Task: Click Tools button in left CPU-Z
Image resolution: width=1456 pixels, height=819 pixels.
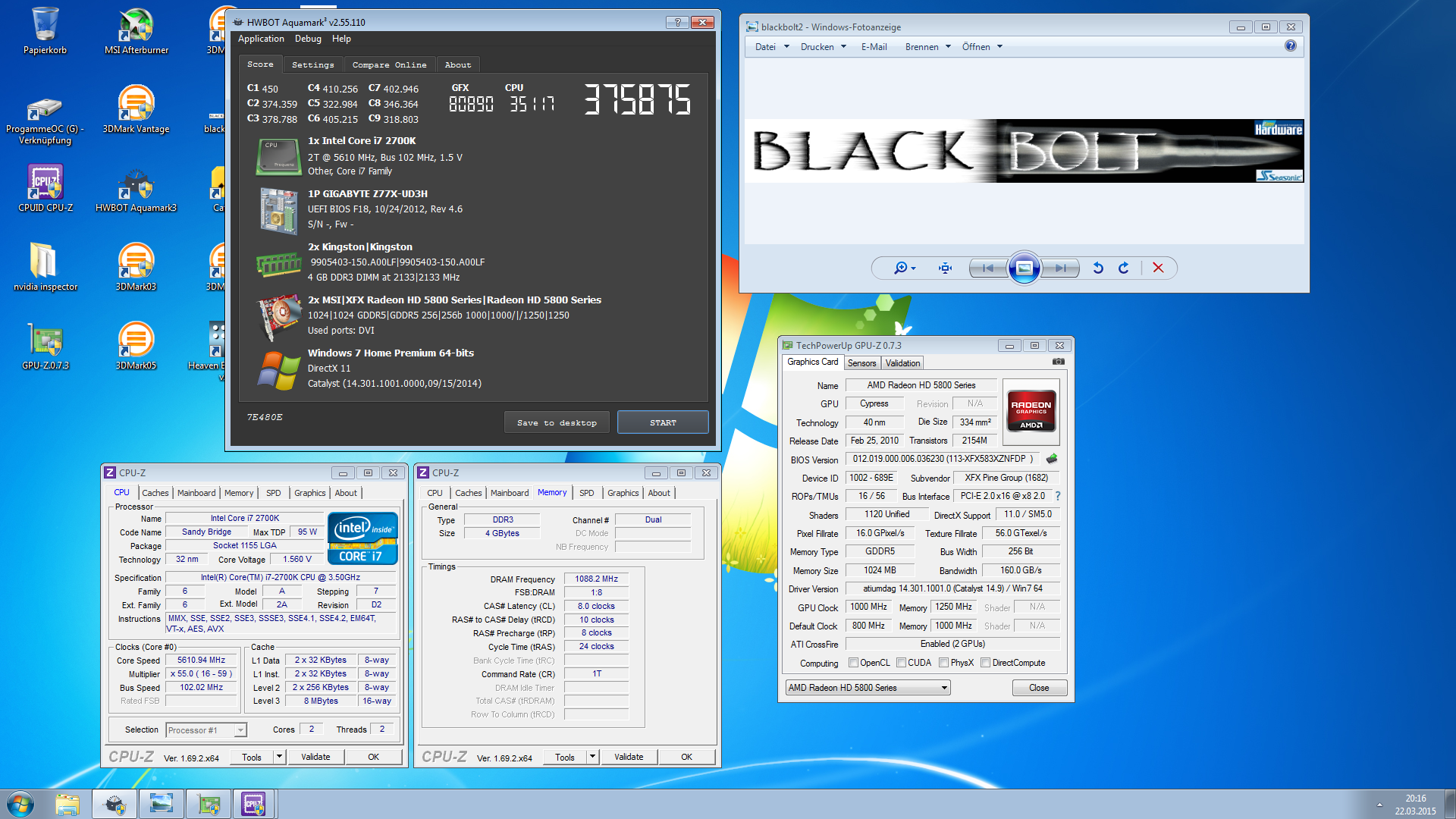Action: (252, 757)
